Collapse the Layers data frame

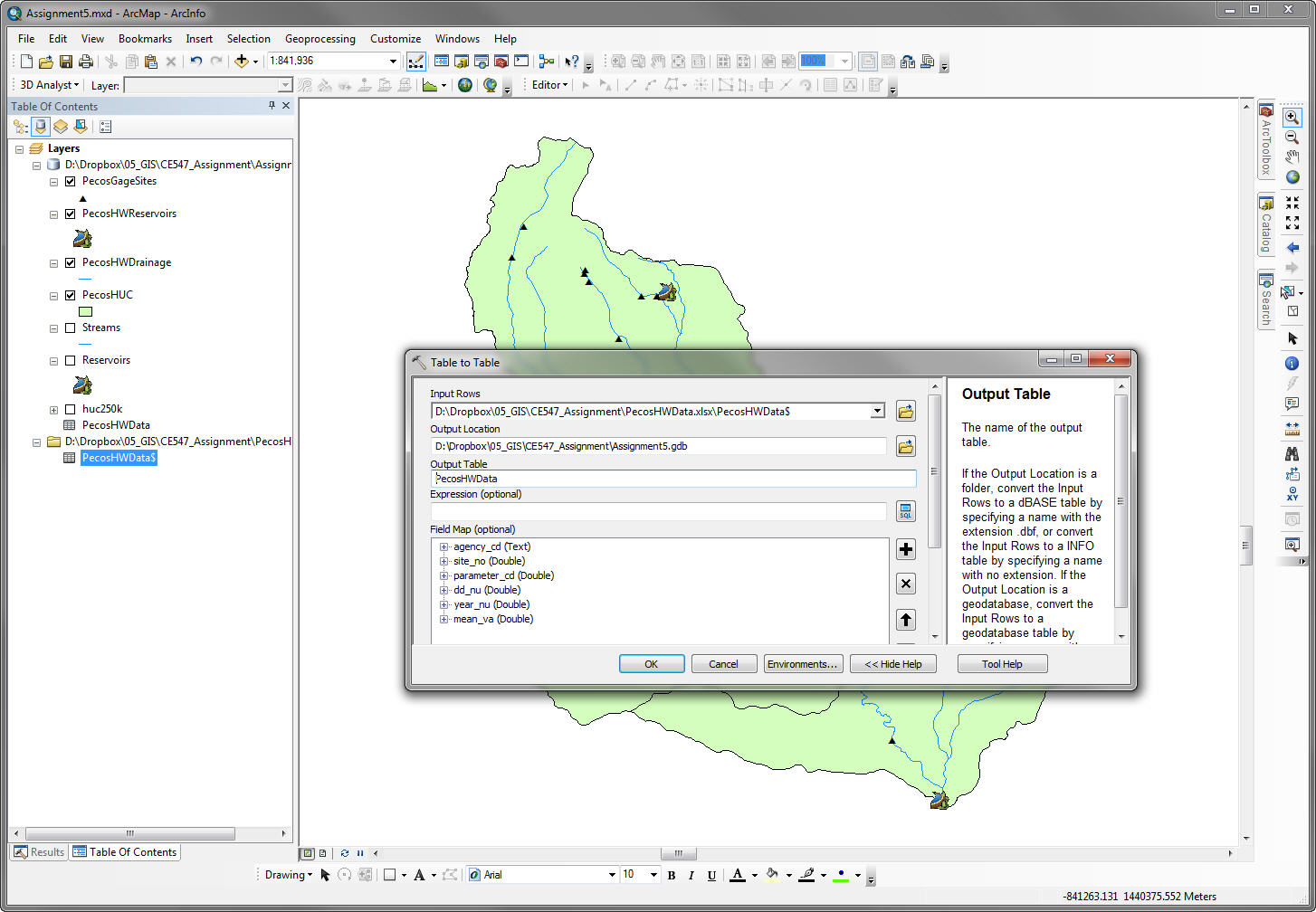click(20, 149)
